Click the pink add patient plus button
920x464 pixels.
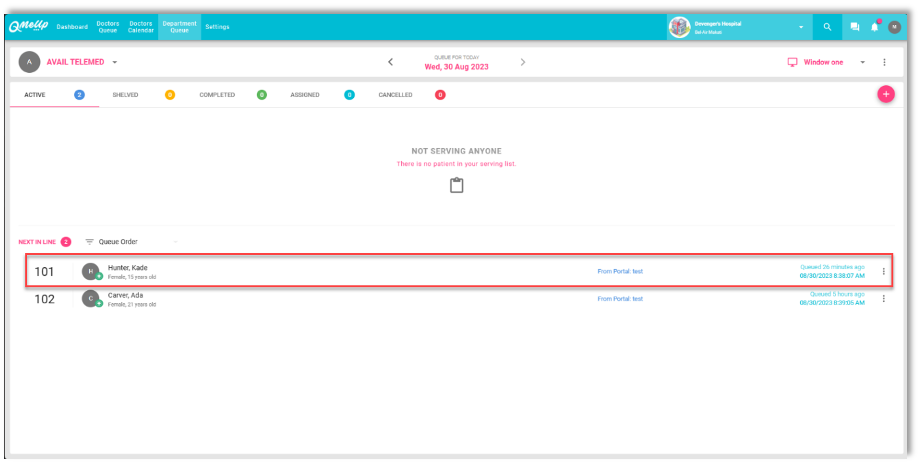[885, 94]
